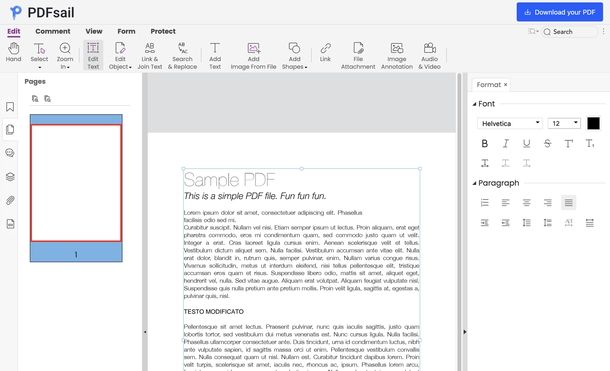Collapse the Paragraph section
The width and height of the screenshot is (610, 371).
[x=474, y=183]
